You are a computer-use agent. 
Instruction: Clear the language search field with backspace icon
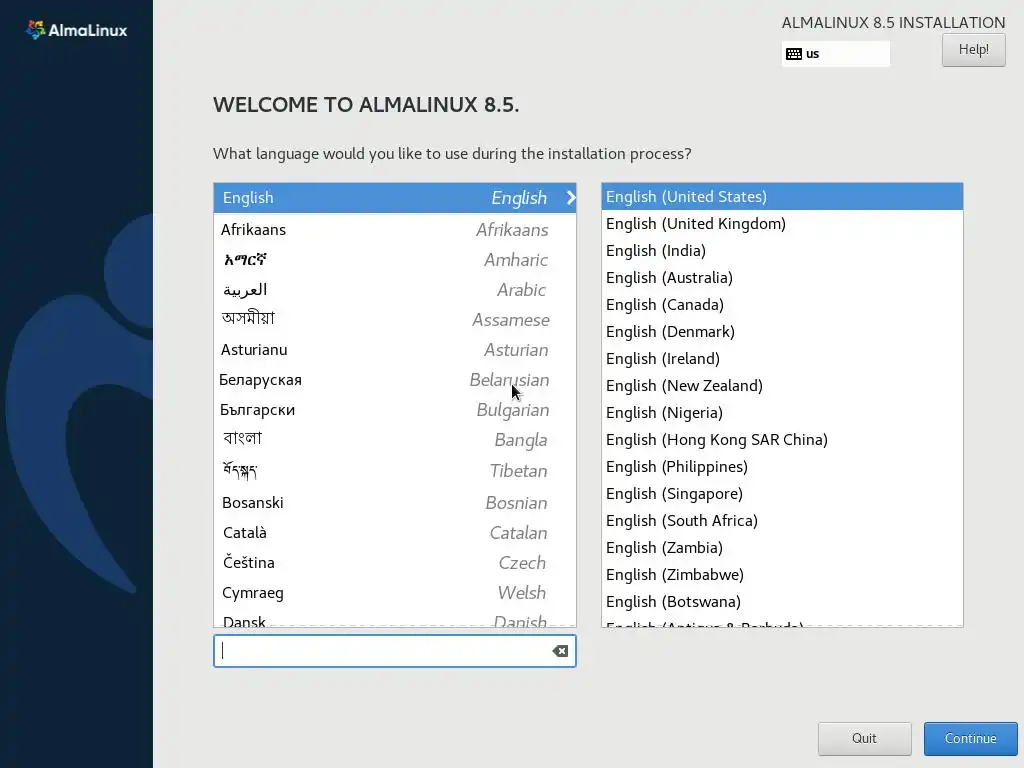pos(560,651)
